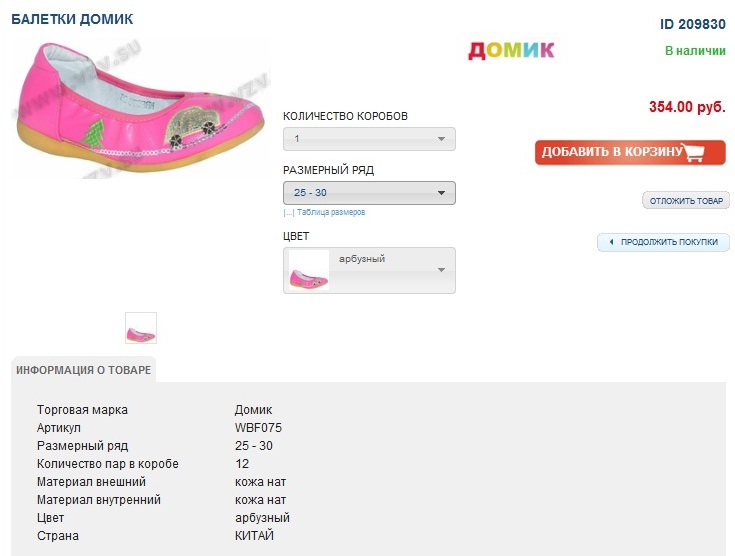This screenshot has width=735, height=556.
Task: Click the БАЛЕТКИ ДОМИК product title
Action: tap(72, 20)
